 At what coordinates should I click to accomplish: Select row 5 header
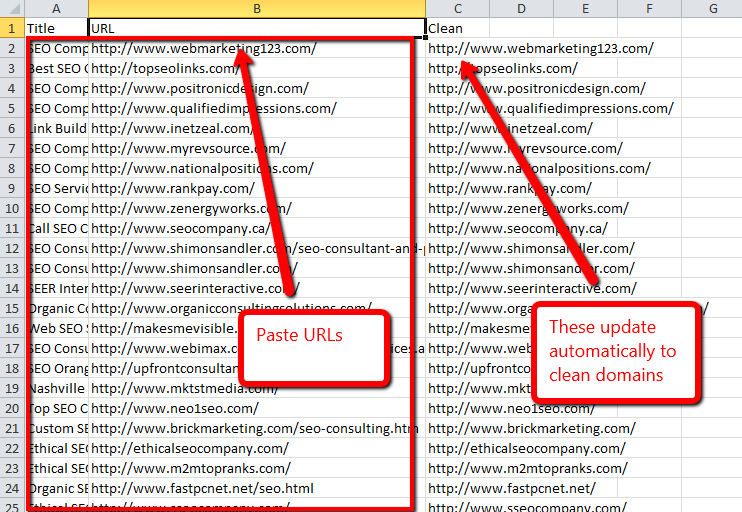point(12,108)
